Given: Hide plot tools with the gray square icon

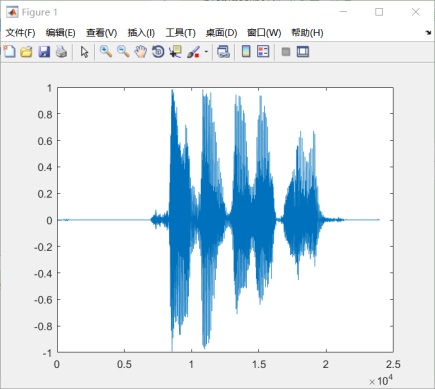Looking at the screenshot, I should click(286, 52).
